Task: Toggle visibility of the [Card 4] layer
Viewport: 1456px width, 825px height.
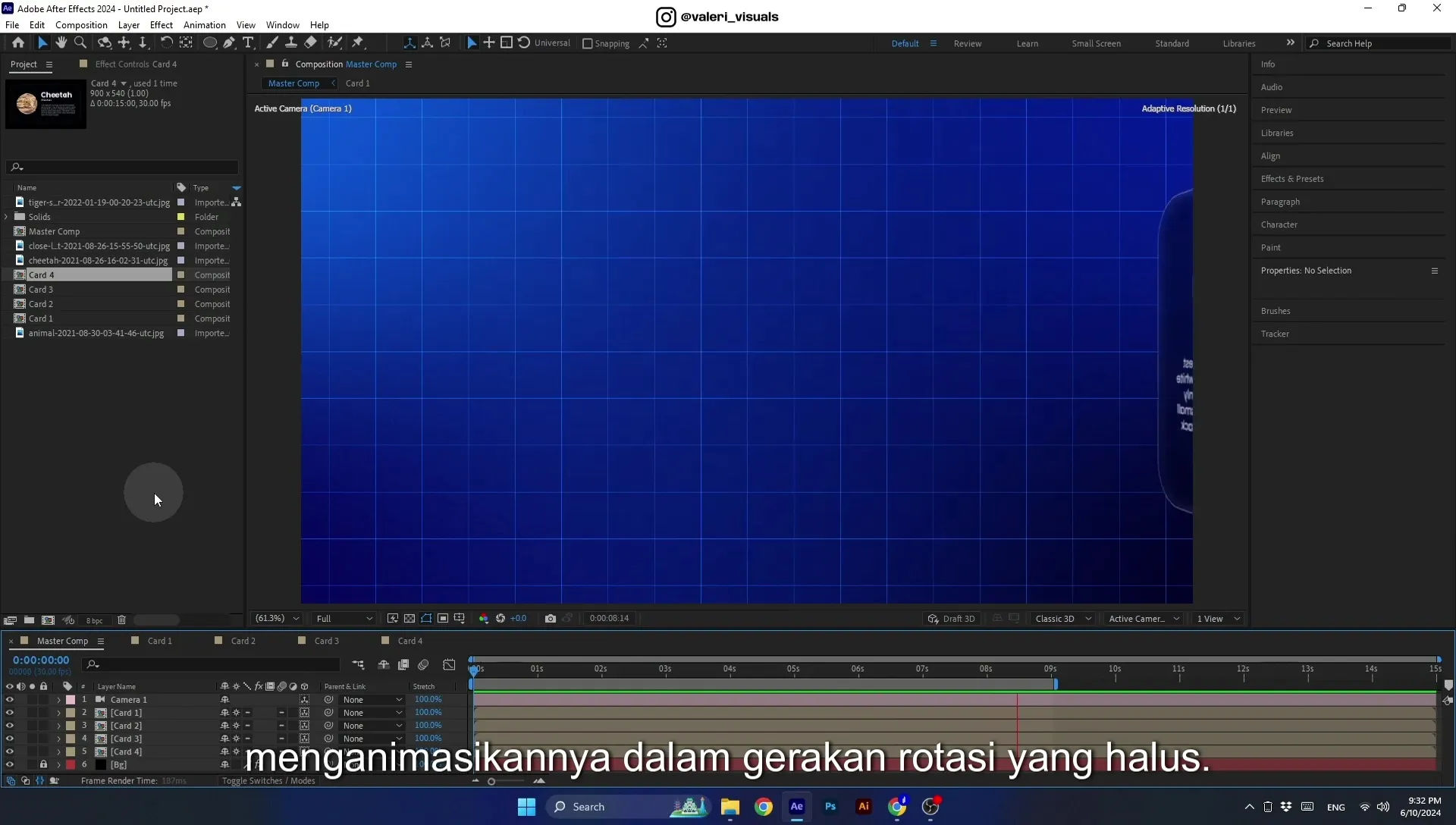Action: pos(10,751)
